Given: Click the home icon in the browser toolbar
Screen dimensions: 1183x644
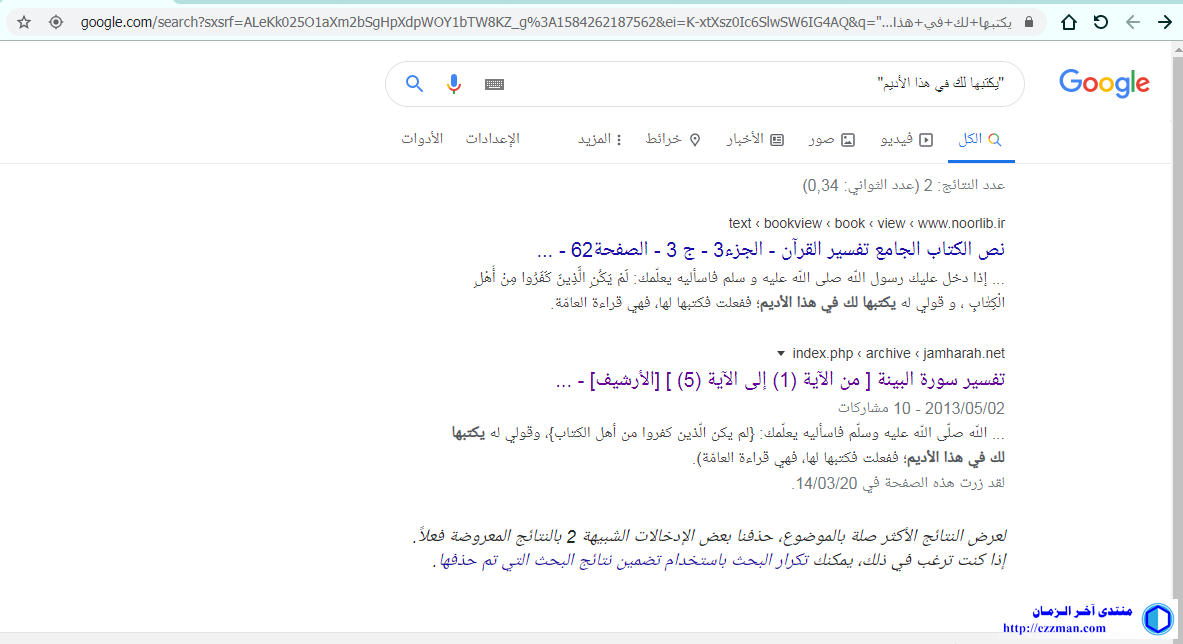Looking at the screenshot, I should [1069, 22].
